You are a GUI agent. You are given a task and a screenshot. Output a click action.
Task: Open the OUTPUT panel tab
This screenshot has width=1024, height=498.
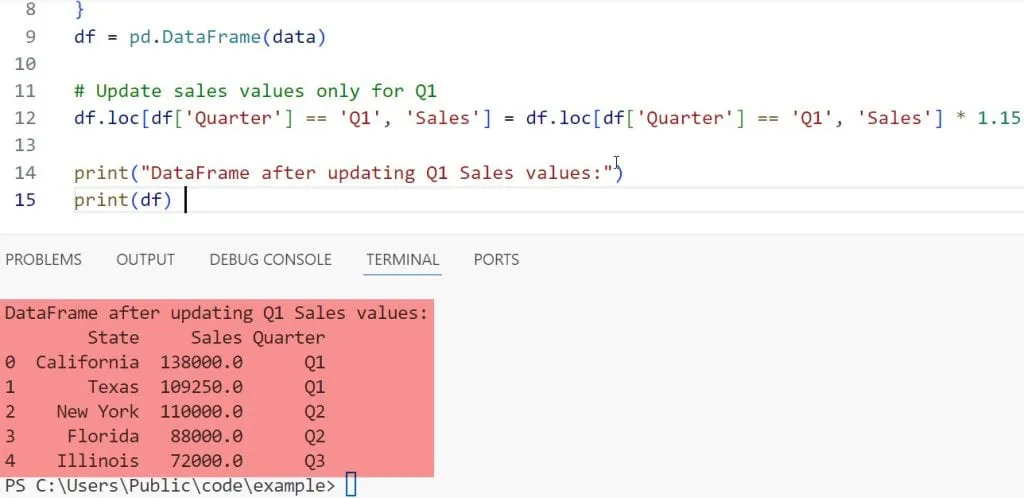(145, 259)
